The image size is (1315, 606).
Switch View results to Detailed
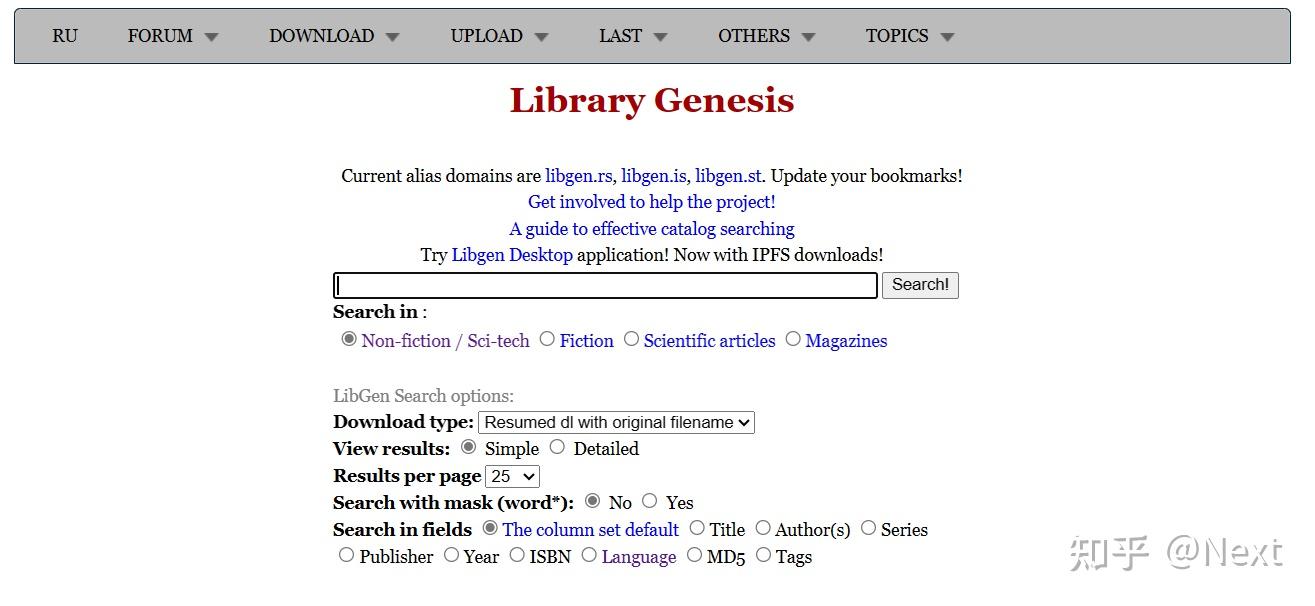coord(557,447)
